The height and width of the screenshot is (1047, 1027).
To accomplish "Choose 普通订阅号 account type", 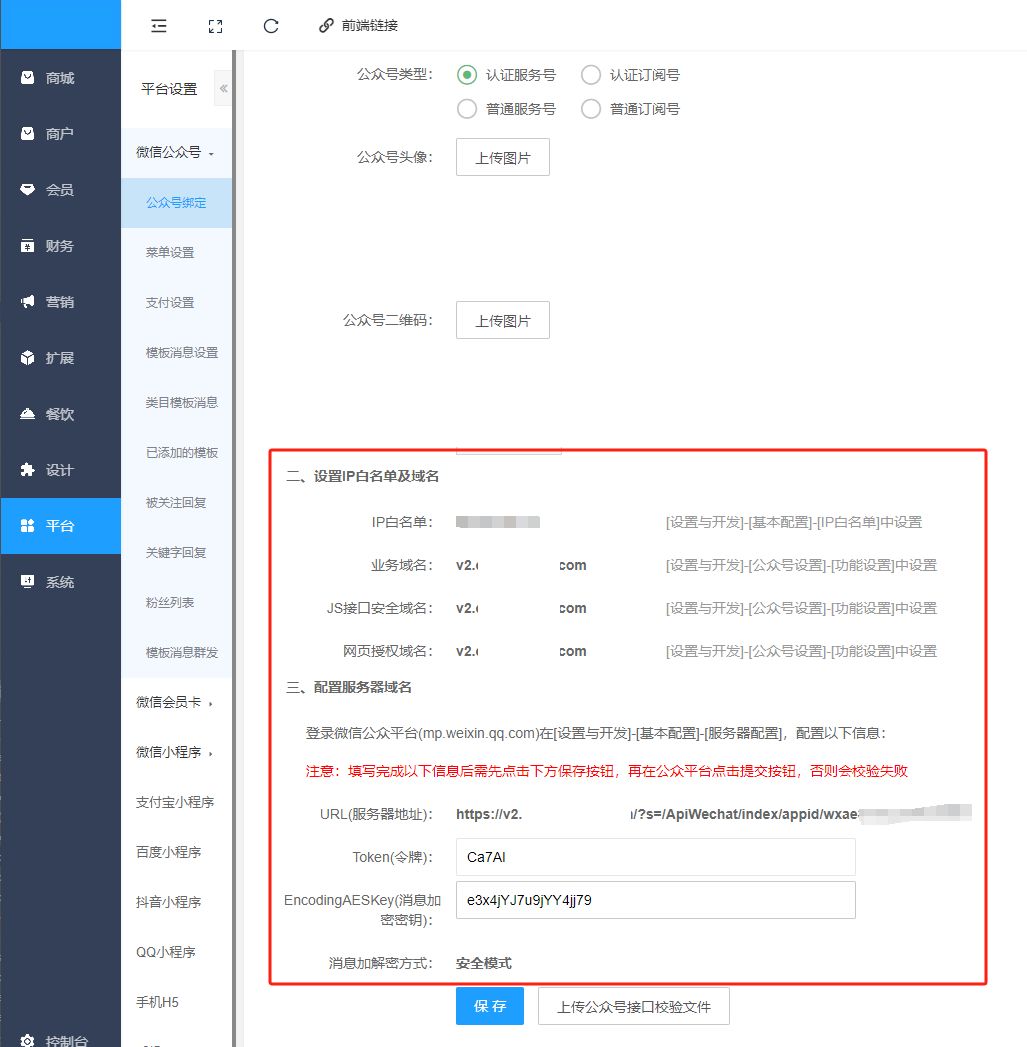I will coord(591,109).
